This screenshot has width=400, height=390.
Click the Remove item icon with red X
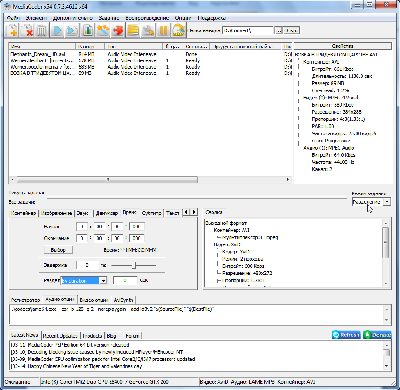[27, 31]
